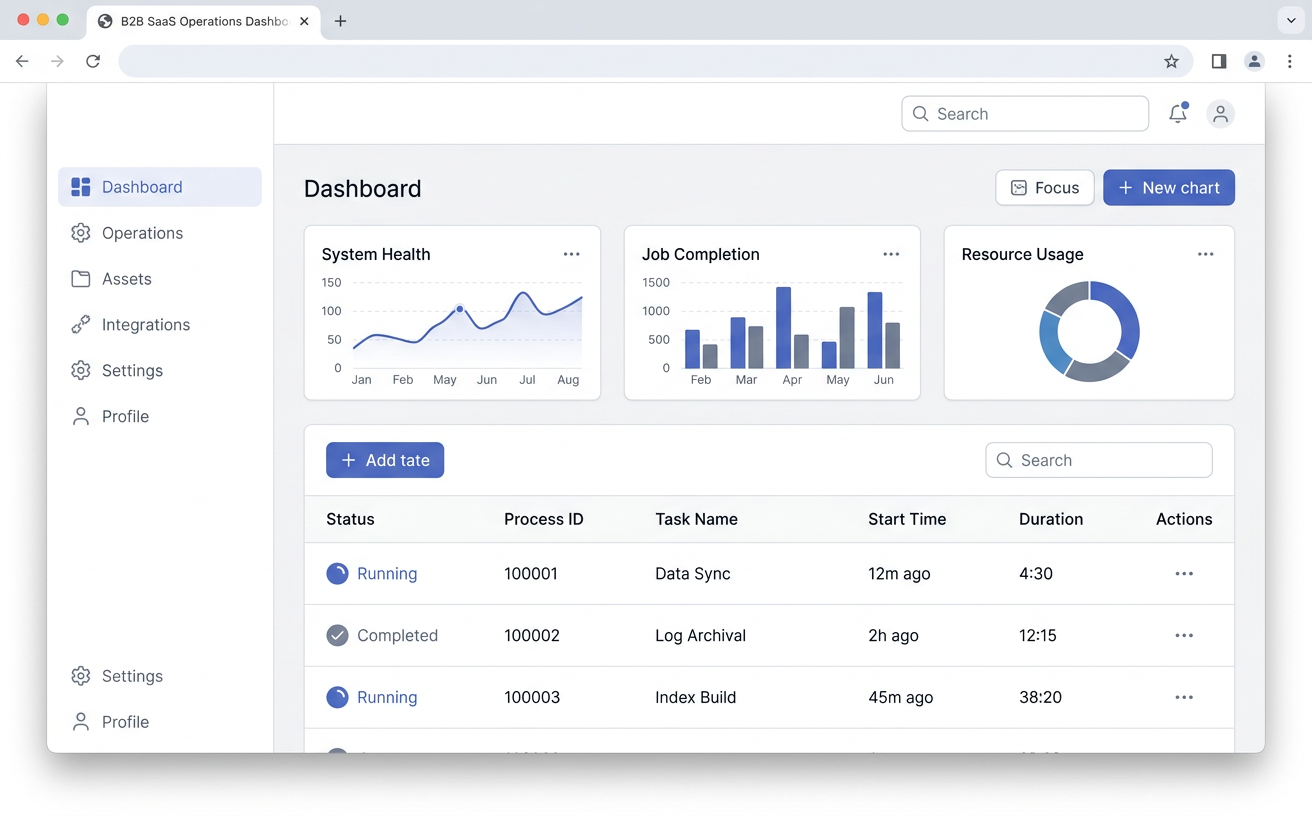Click the Running status icon for process 100001

pyautogui.click(x=337, y=574)
